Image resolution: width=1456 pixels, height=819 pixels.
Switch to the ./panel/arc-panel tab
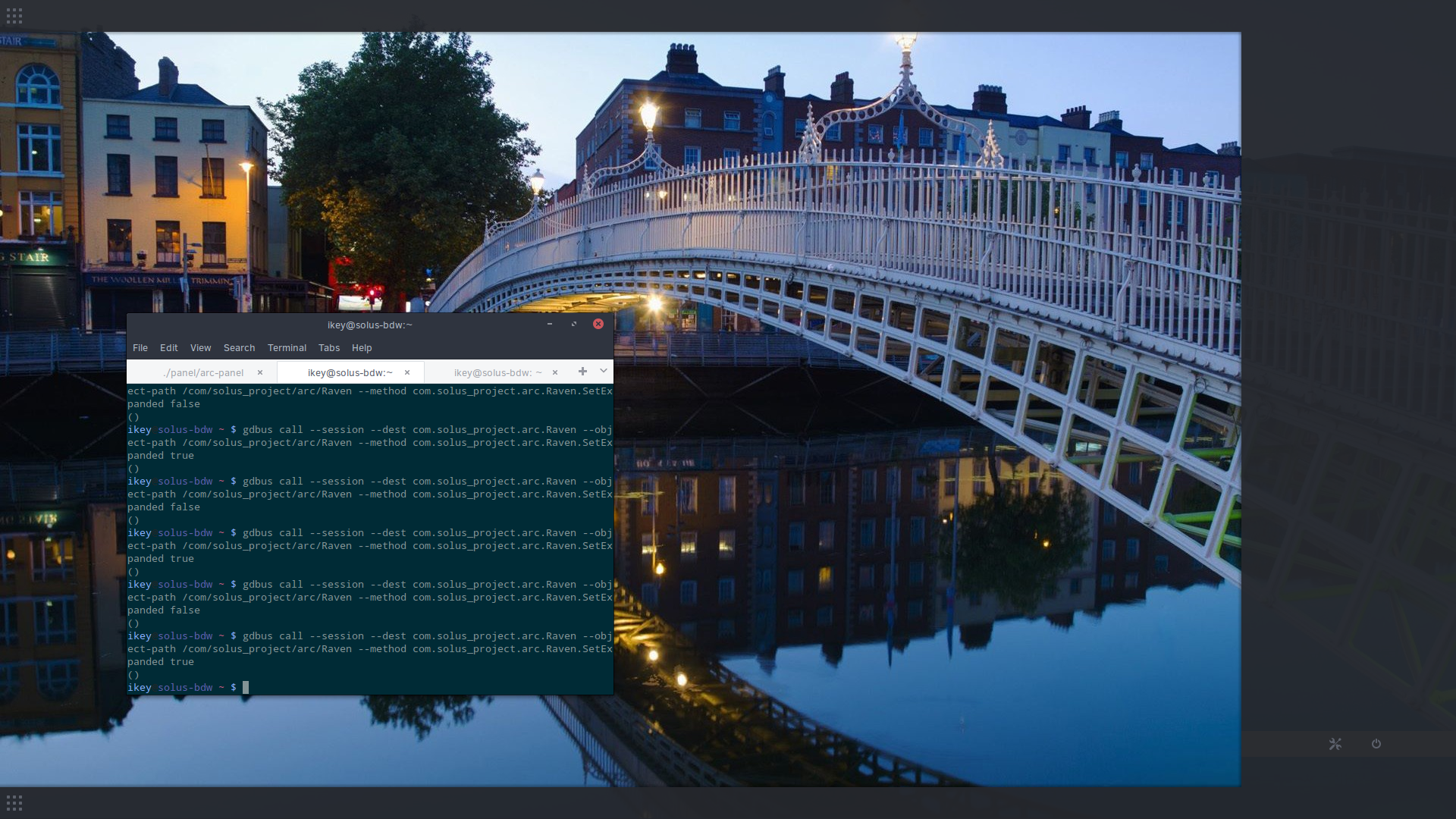coord(203,372)
